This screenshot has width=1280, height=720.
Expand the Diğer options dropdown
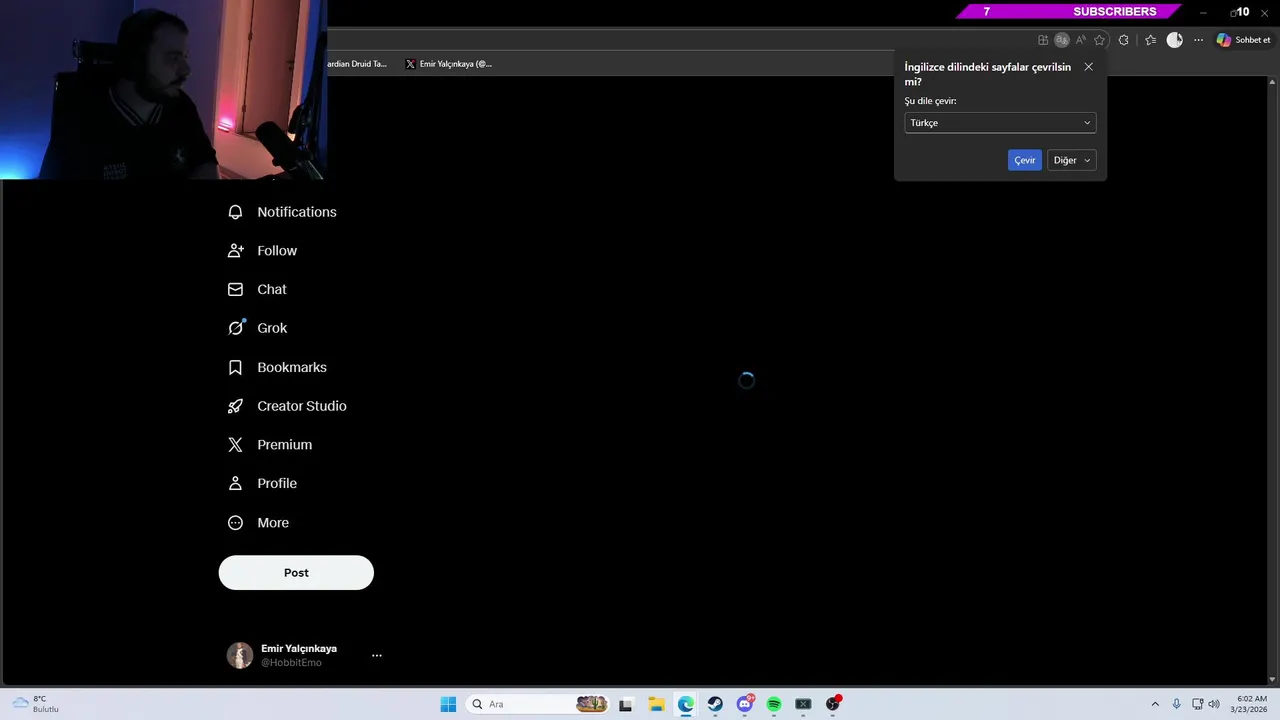[x=1072, y=160]
